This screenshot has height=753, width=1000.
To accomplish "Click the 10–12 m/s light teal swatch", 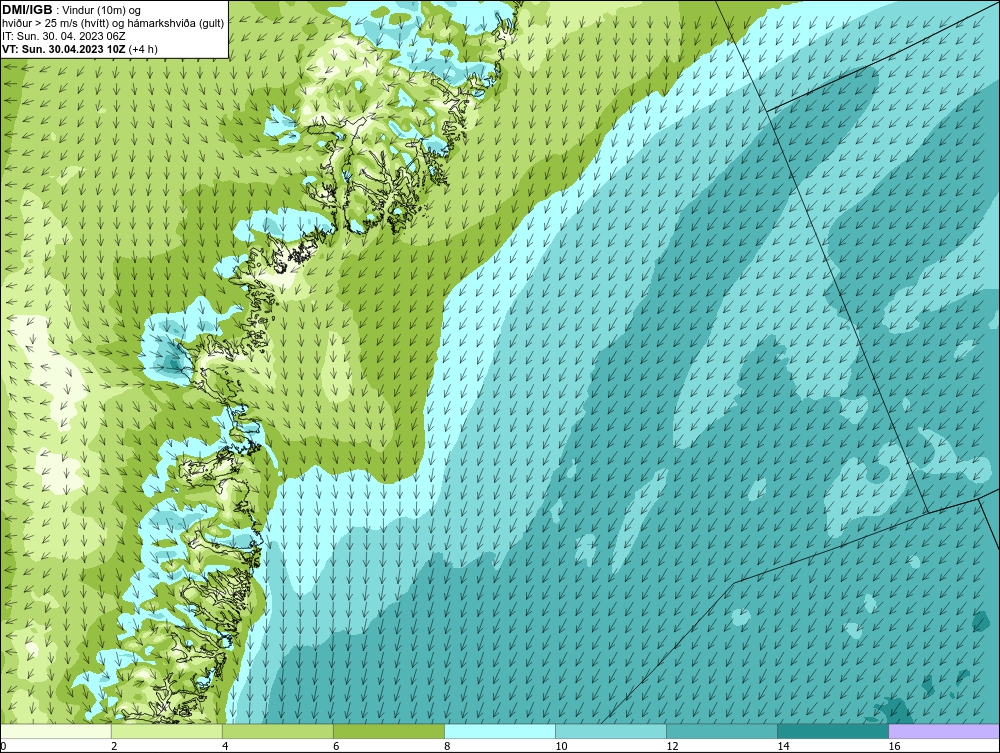I will 611,731.
